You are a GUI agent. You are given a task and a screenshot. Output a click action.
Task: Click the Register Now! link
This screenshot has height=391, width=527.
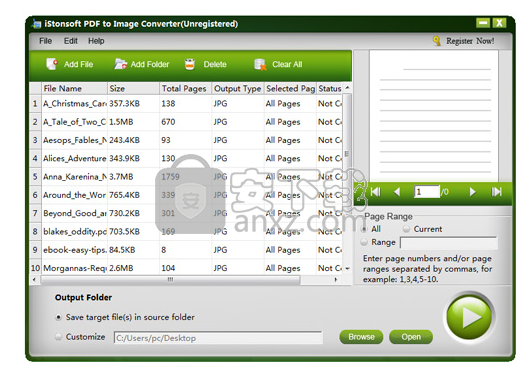(470, 41)
